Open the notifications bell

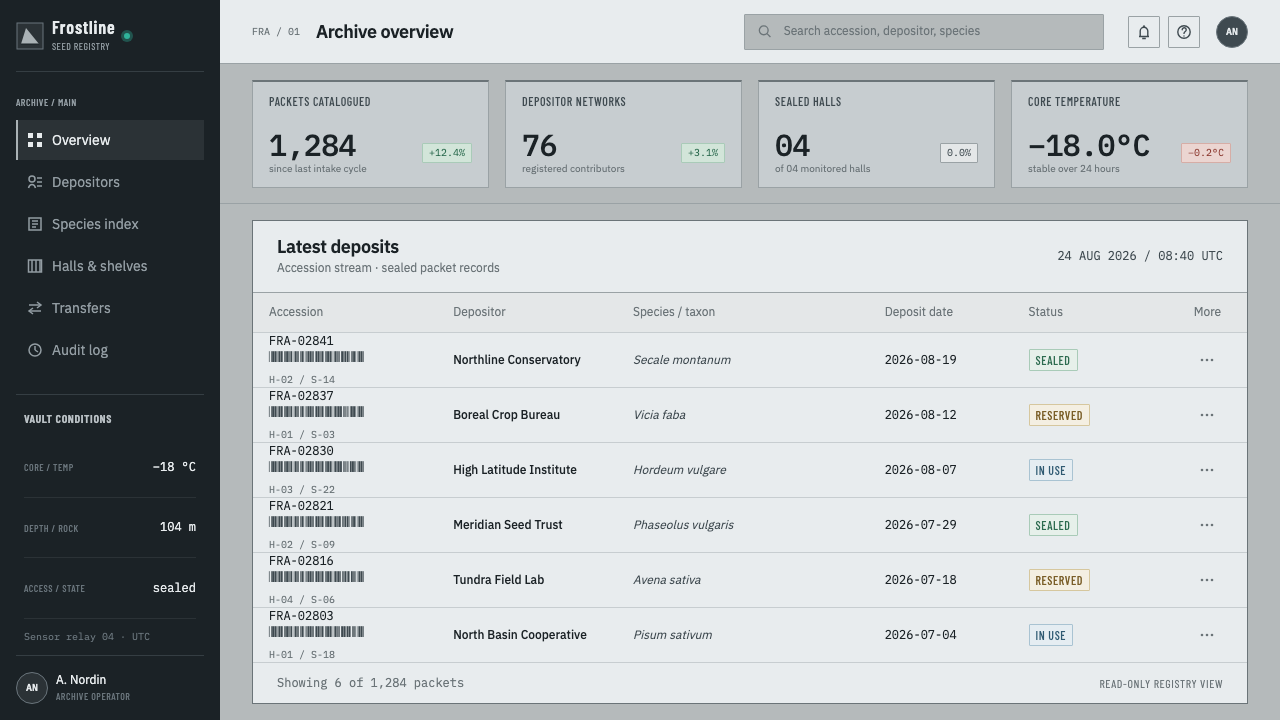(x=1144, y=32)
